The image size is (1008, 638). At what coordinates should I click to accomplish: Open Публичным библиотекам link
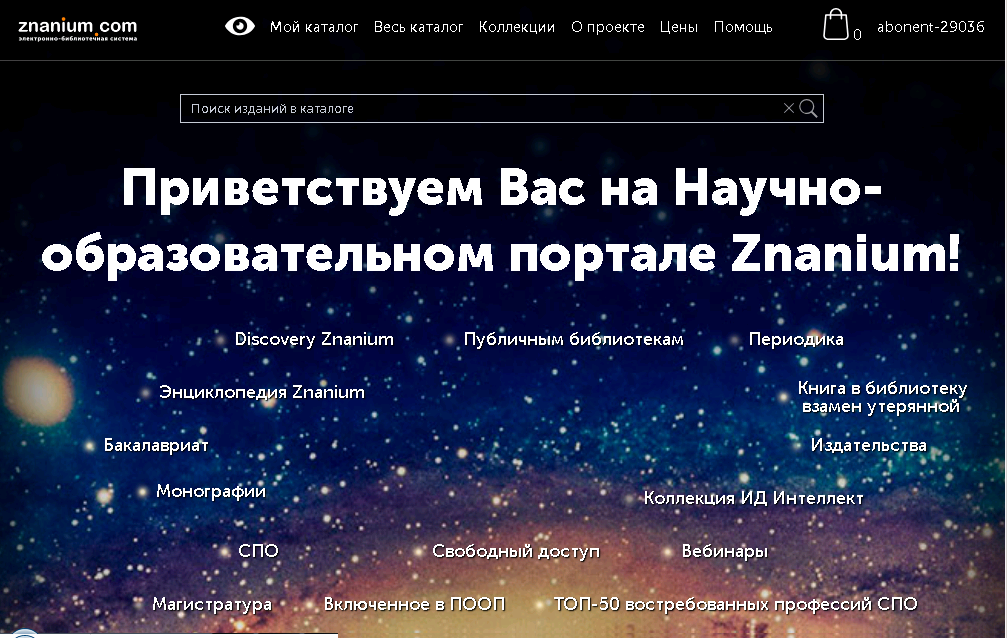tap(573, 339)
